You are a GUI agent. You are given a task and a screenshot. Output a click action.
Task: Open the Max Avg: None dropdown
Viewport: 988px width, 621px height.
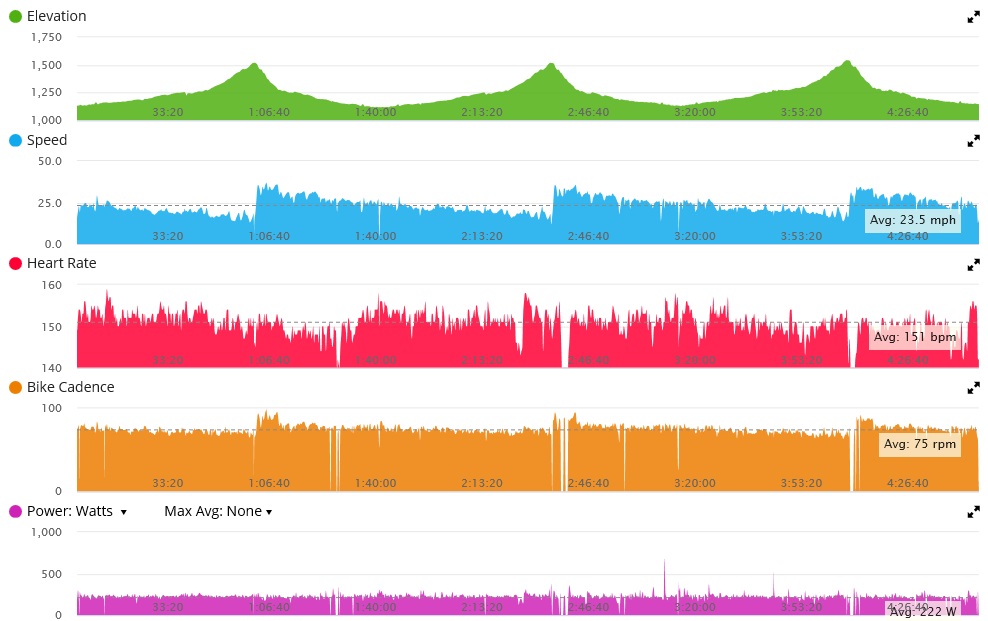(x=218, y=511)
